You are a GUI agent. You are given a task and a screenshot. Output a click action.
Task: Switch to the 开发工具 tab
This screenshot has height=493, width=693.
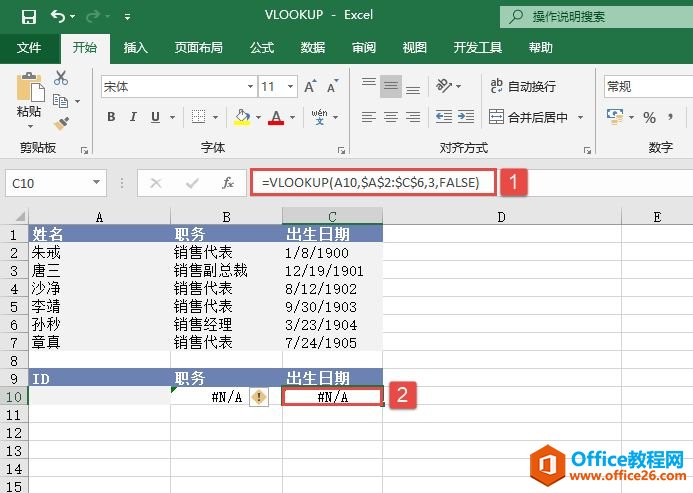[478, 48]
